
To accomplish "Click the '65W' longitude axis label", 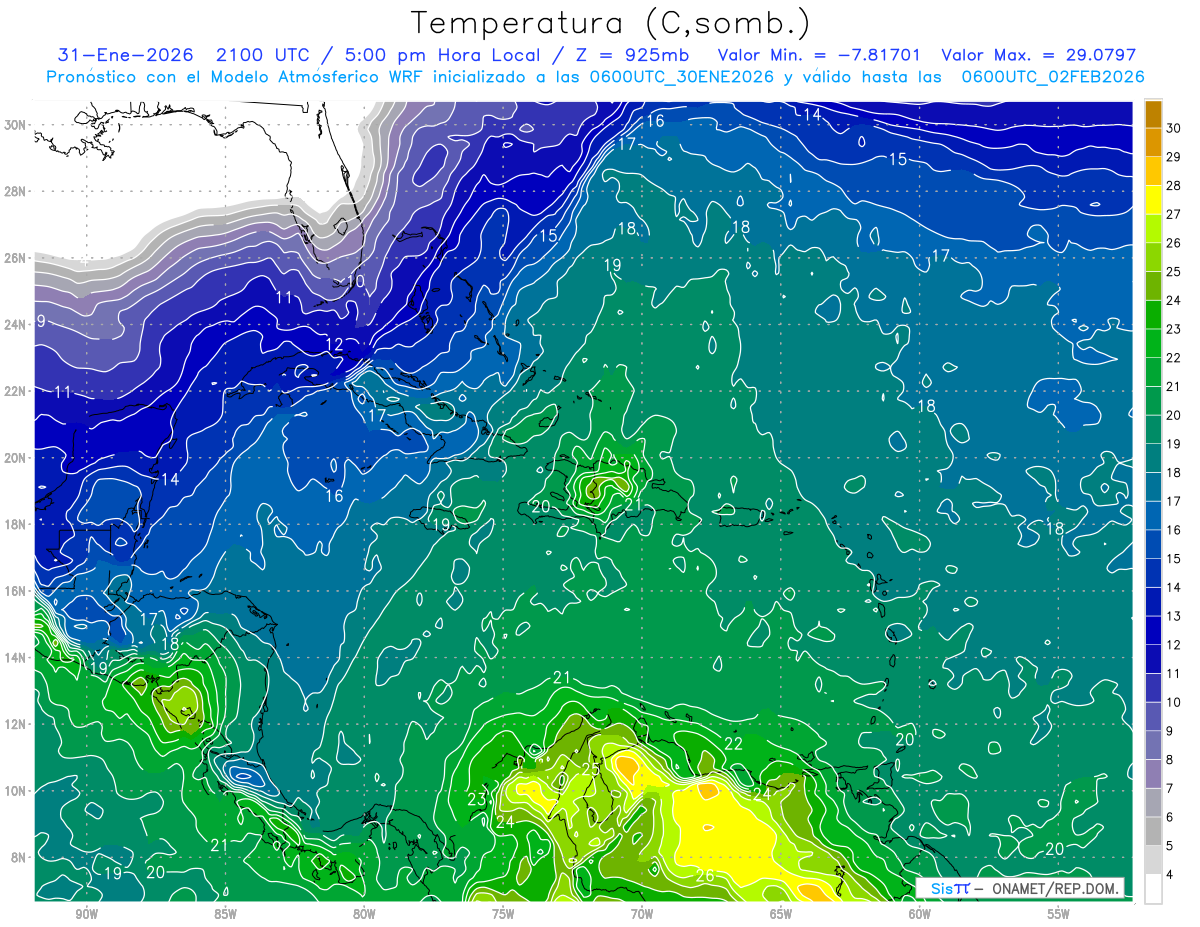I will 781,915.
